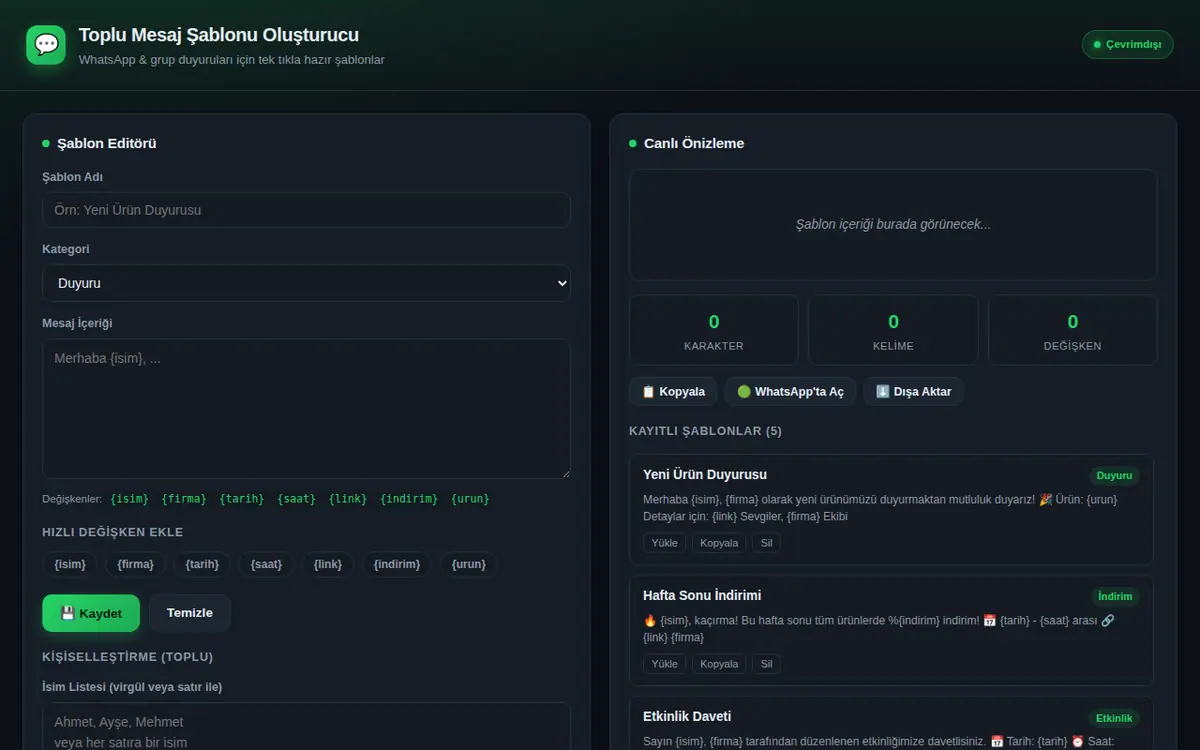Image resolution: width=1200 pixels, height=750 pixels.
Task: Click the live preview placeholder box
Action: point(893,225)
